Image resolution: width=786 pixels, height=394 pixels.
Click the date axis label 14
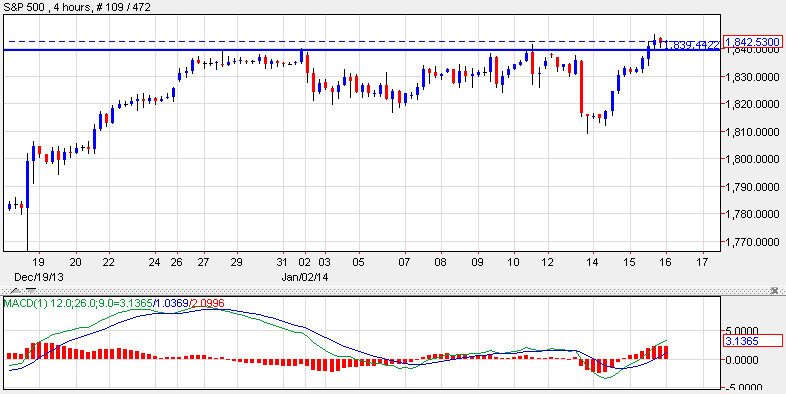coord(593,262)
